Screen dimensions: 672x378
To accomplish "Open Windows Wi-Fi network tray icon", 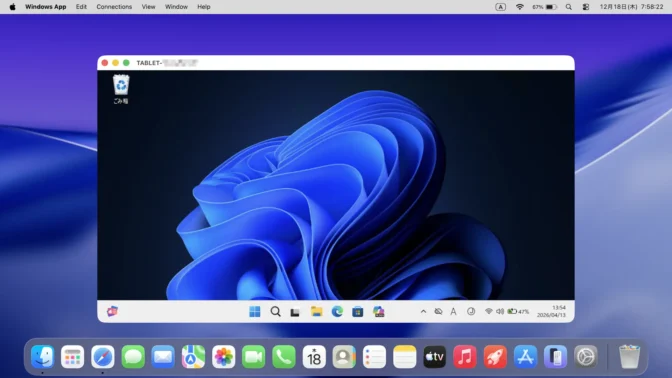I will pyautogui.click(x=489, y=312).
